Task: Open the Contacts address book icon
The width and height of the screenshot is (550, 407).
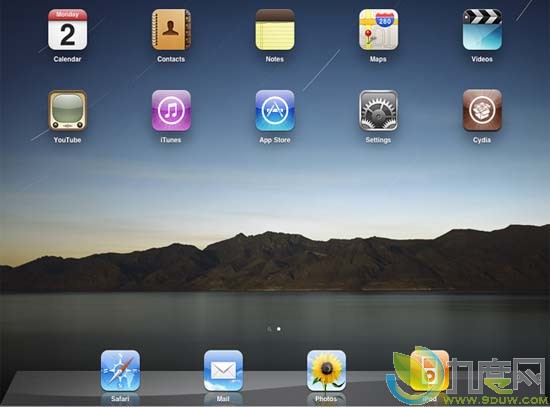Action: [171, 30]
